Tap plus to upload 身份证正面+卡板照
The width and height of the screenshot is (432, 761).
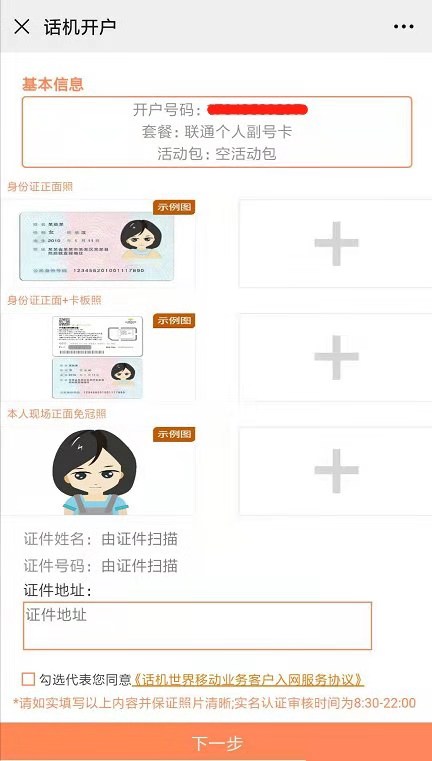[x=336, y=357]
